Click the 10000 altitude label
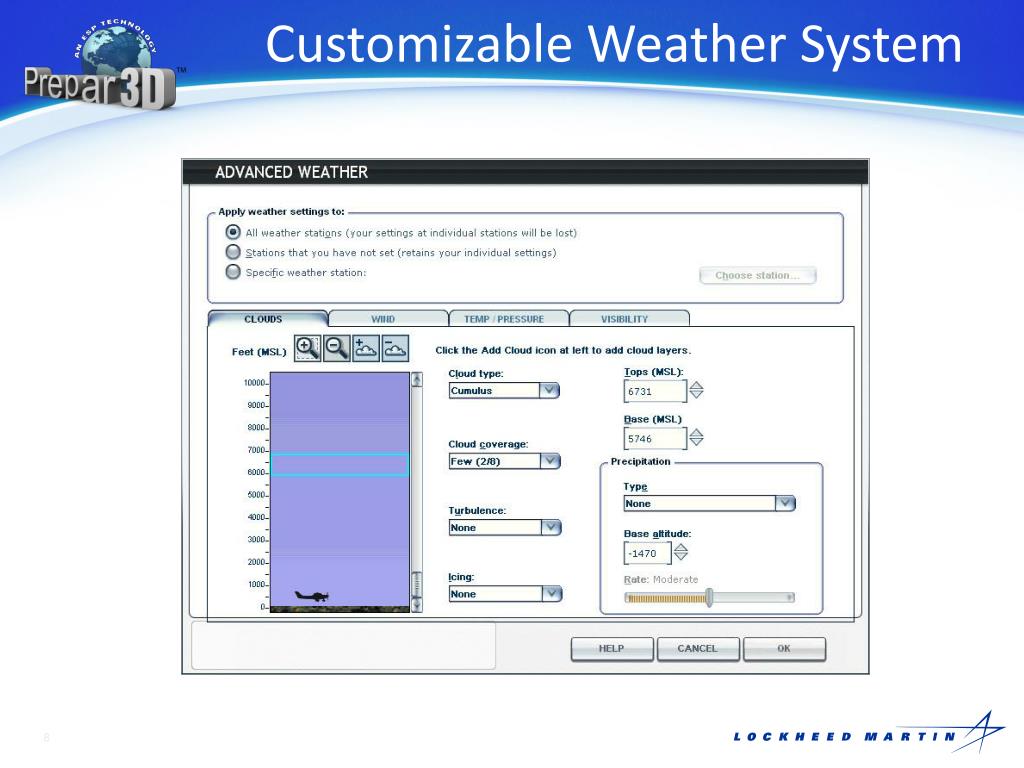Screen dimensions: 1024x768 255,383
